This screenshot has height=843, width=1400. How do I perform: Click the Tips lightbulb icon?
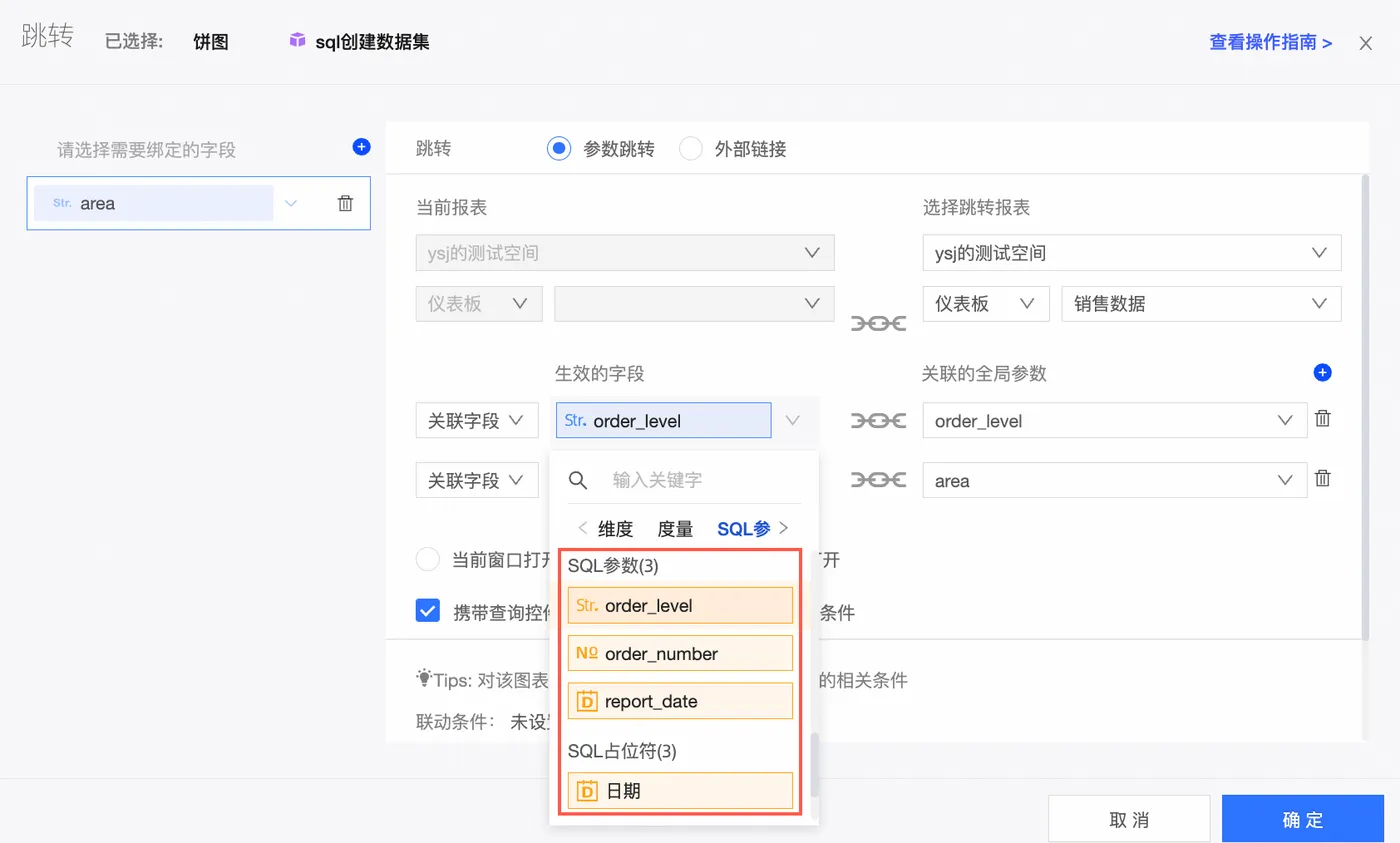[424, 678]
